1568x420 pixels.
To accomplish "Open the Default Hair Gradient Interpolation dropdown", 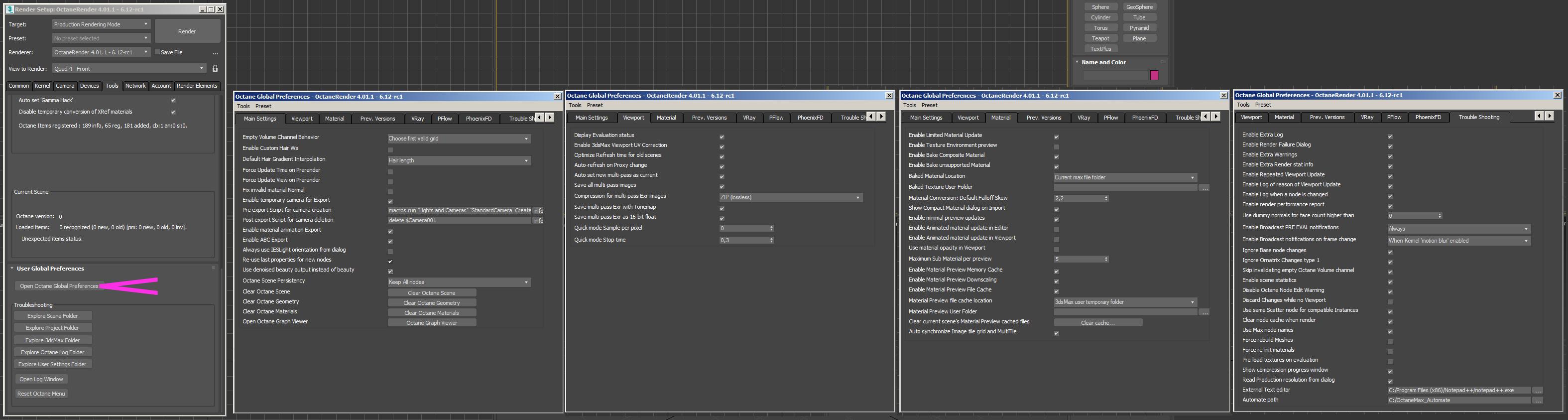I will click(459, 161).
